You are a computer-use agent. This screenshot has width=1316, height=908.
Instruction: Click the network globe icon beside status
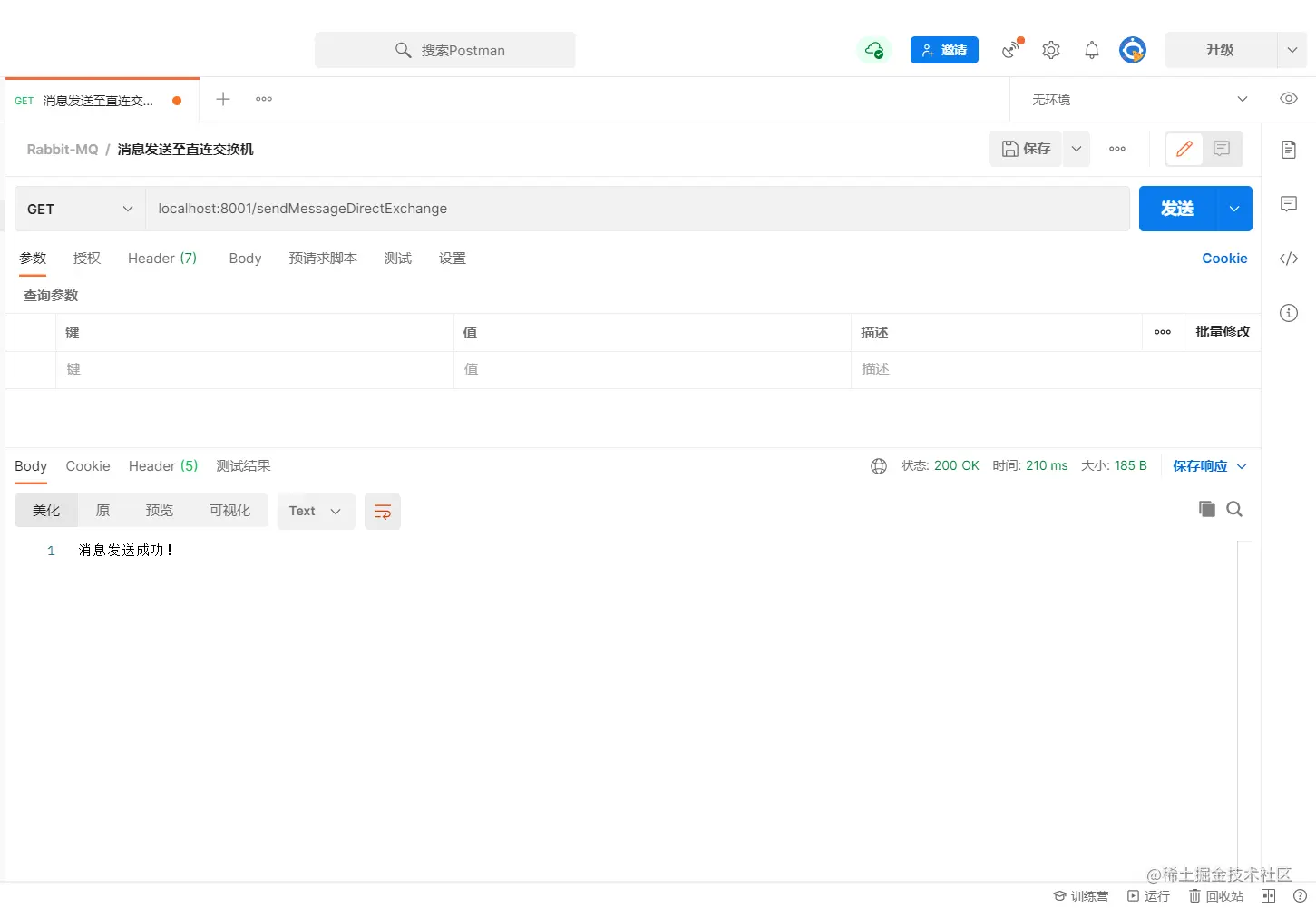click(879, 466)
